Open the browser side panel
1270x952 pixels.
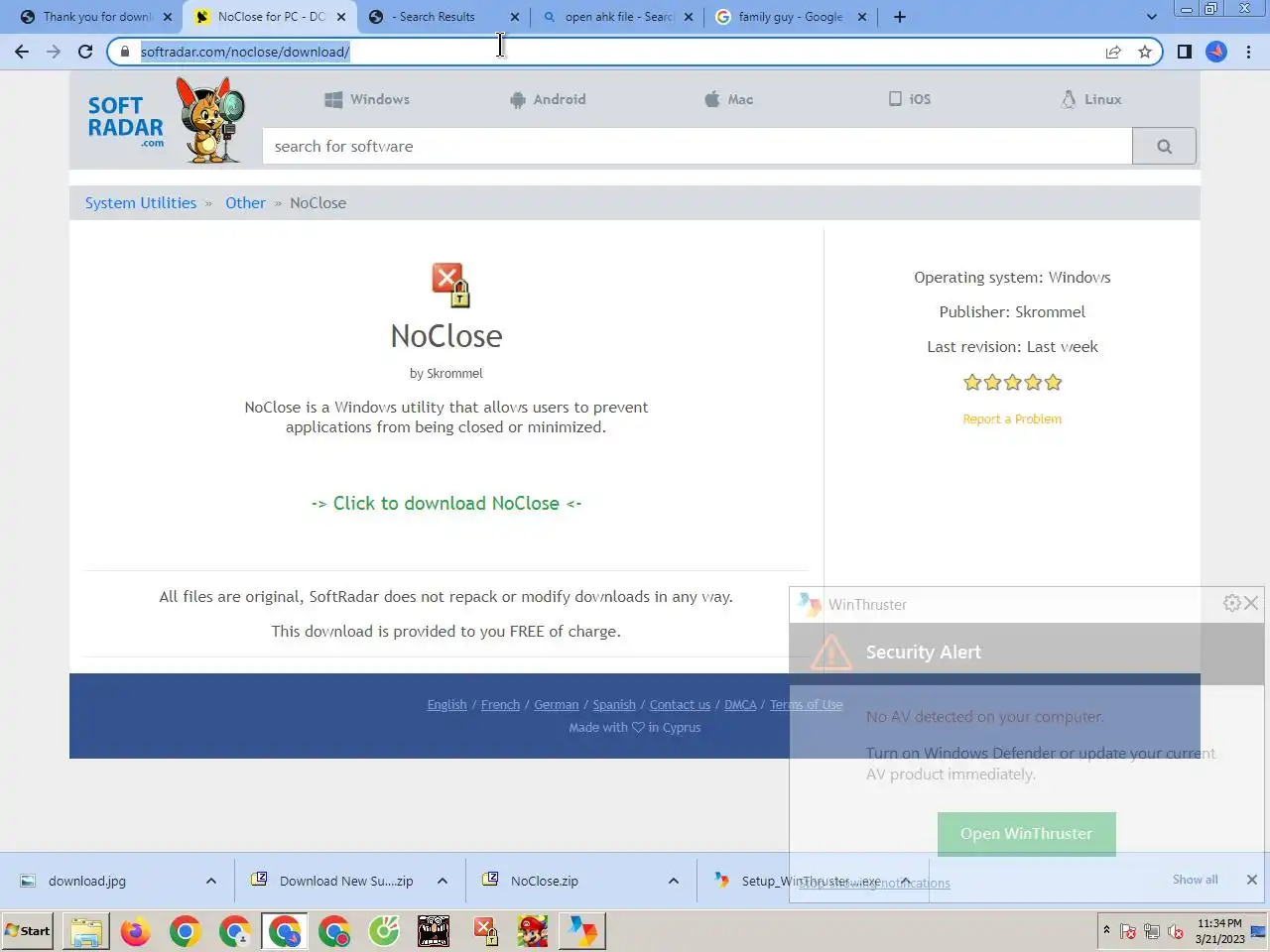point(1184,52)
